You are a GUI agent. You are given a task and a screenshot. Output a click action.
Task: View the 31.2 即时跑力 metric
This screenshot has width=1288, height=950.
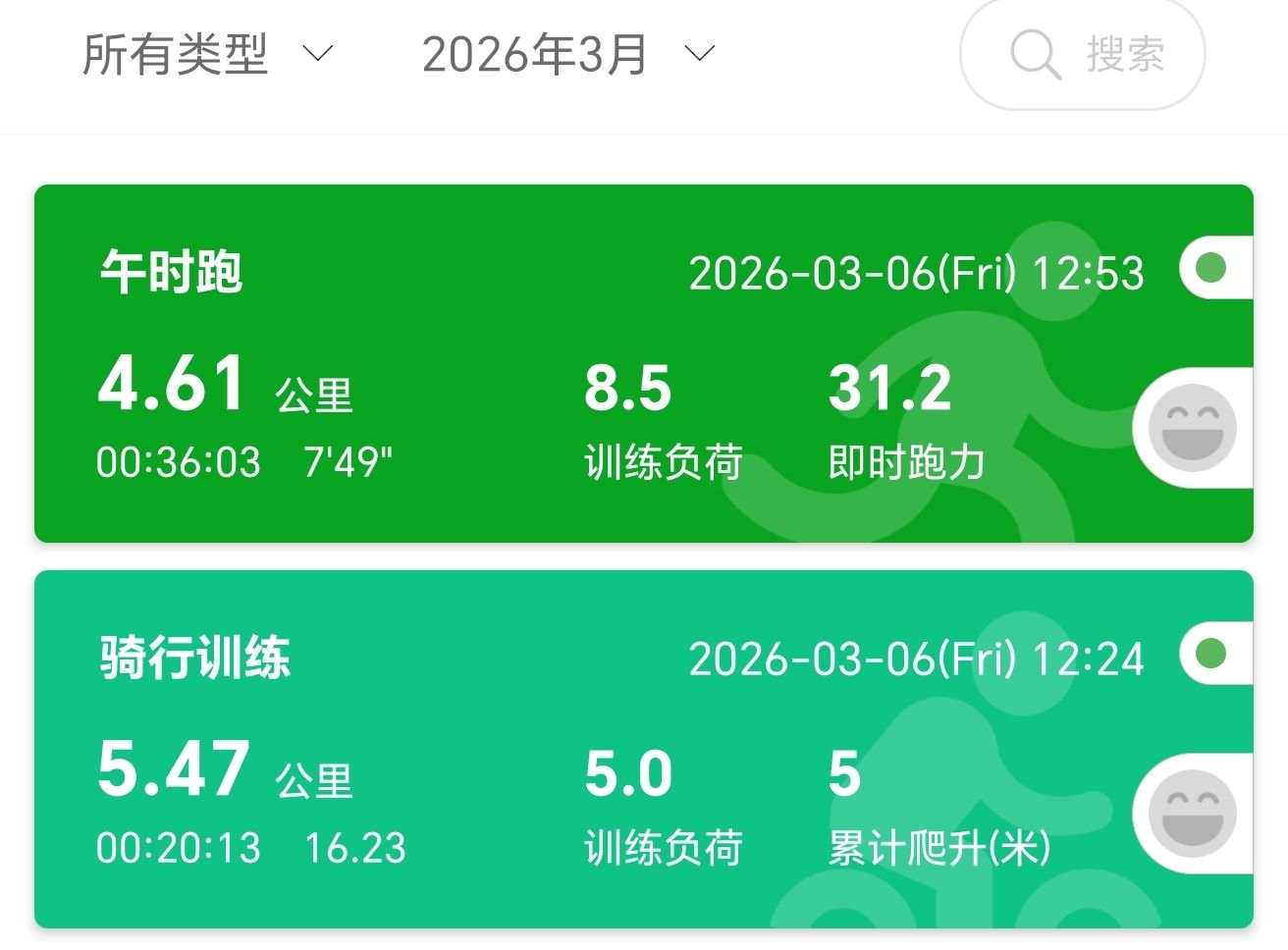(x=906, y=422)
